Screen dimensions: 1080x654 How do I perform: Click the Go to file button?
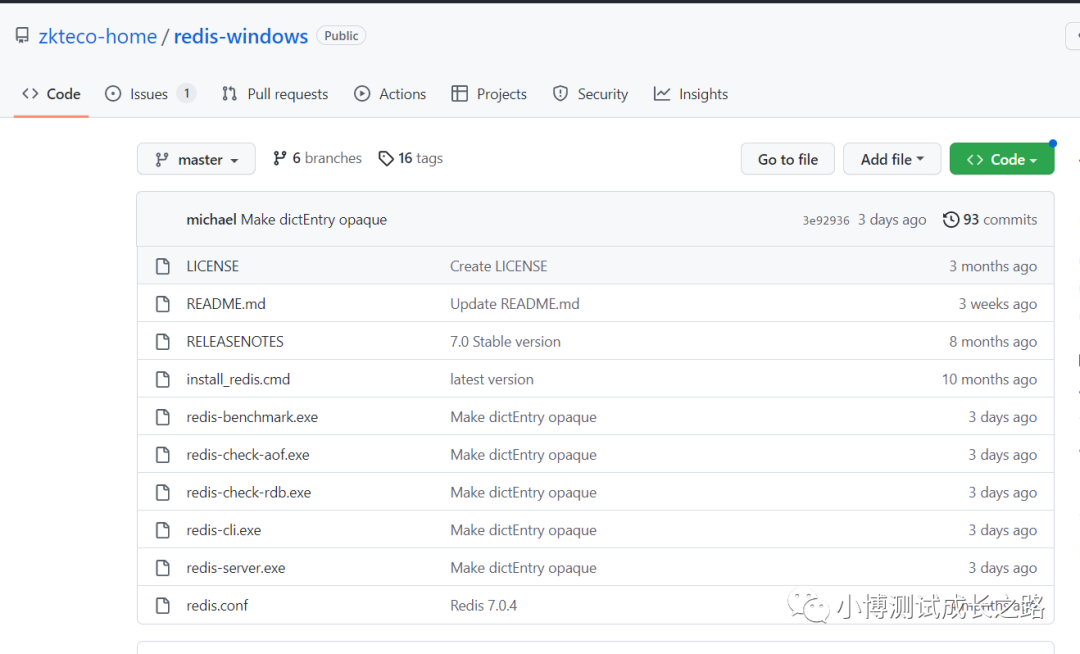tap(788, 159)
